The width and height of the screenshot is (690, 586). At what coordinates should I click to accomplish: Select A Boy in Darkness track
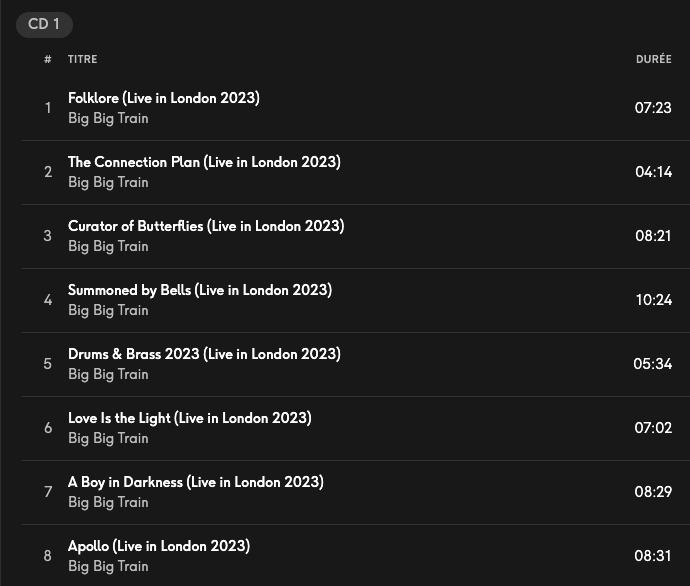(195, 482)
